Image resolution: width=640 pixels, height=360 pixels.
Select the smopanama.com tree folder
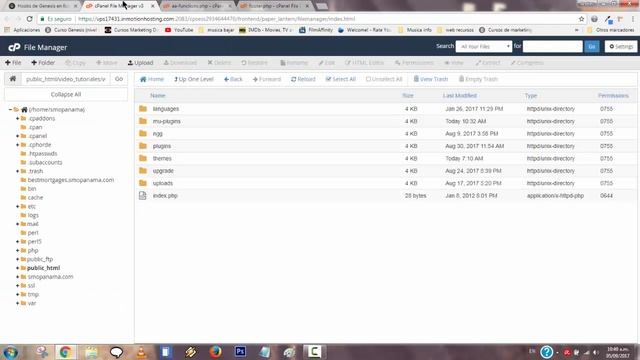click(x=50, y=277)
